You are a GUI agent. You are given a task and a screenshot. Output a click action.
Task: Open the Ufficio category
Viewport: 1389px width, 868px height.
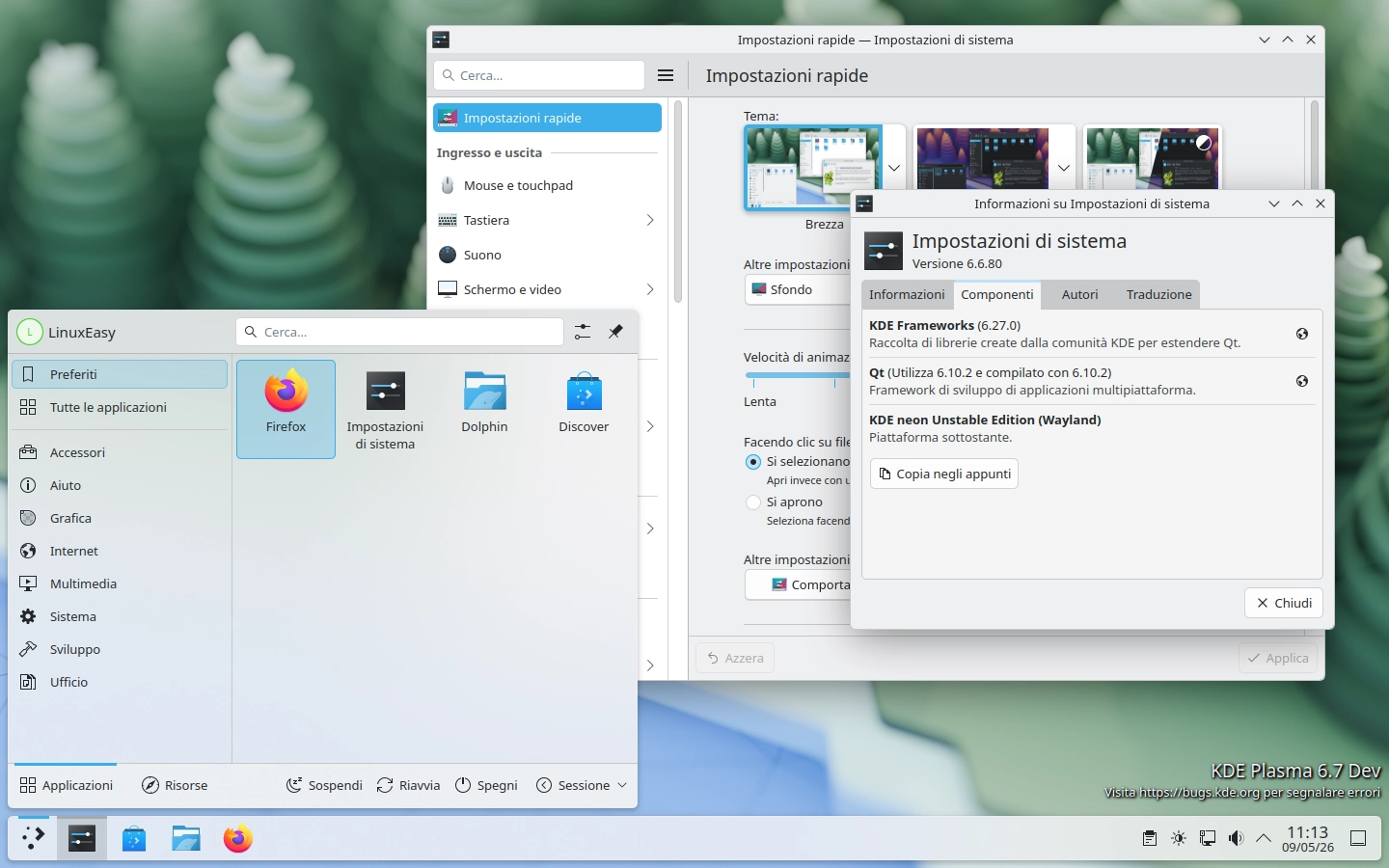120,682
